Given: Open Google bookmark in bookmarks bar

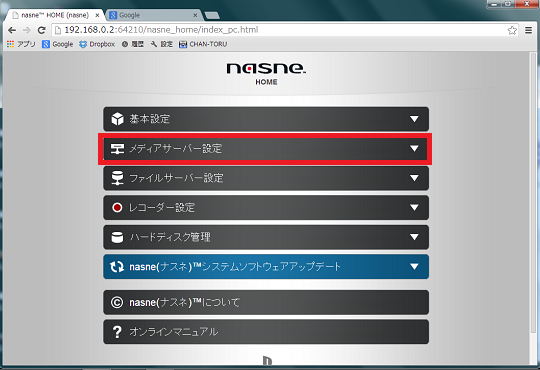Looking at the screenshot, I should [x=58, y=44].
